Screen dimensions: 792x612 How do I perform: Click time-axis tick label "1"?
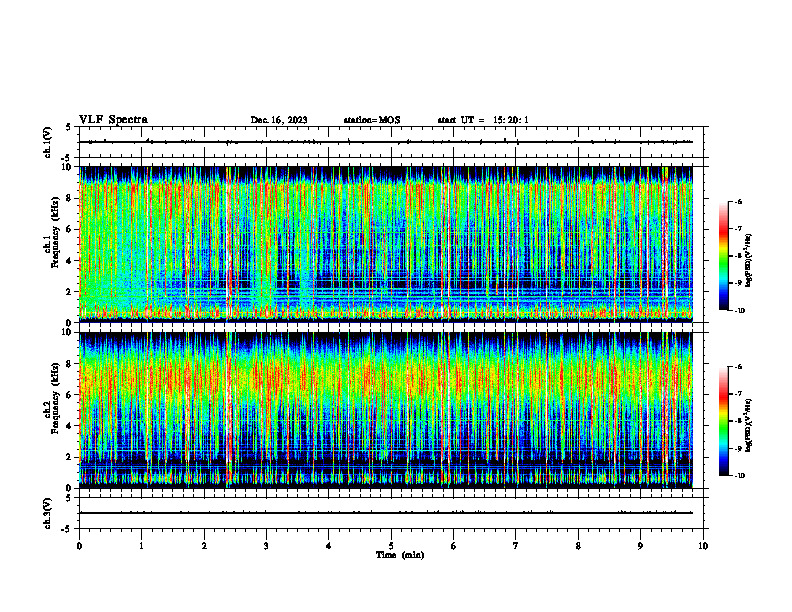[141, 546]
